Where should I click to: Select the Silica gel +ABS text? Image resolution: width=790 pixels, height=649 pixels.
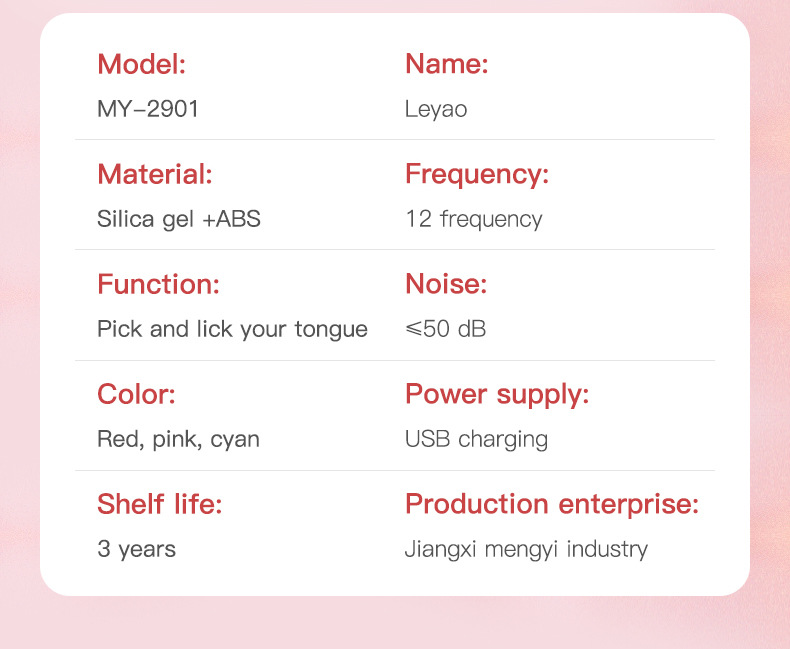(x=178, y=219)
